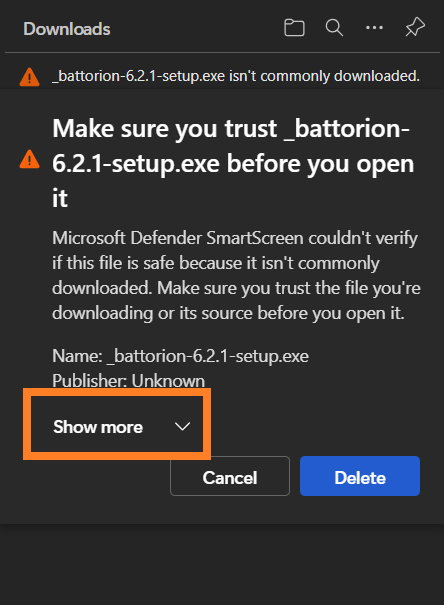
Task: Click the orange warning icon beside the heading
Action: pos(29,159)
